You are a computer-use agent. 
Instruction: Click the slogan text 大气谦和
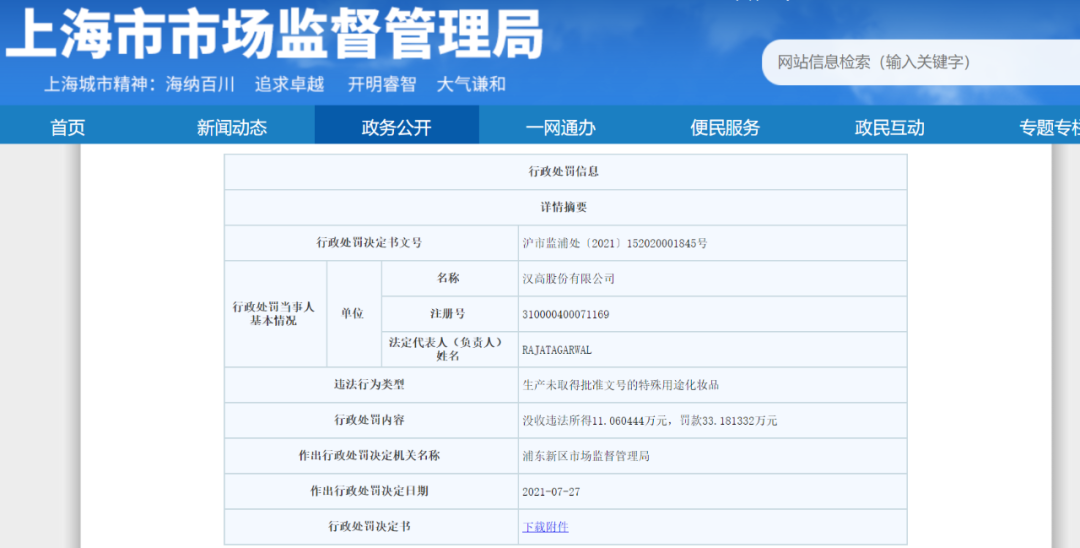tap(471, 85)
